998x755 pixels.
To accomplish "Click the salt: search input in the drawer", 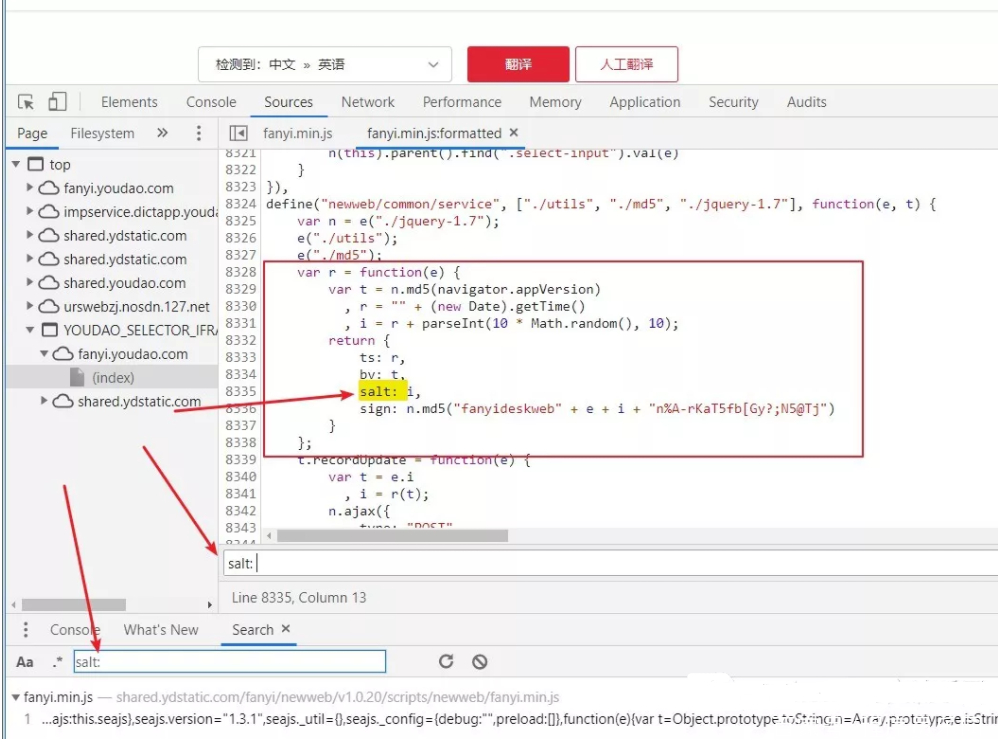I will point(229,661).
